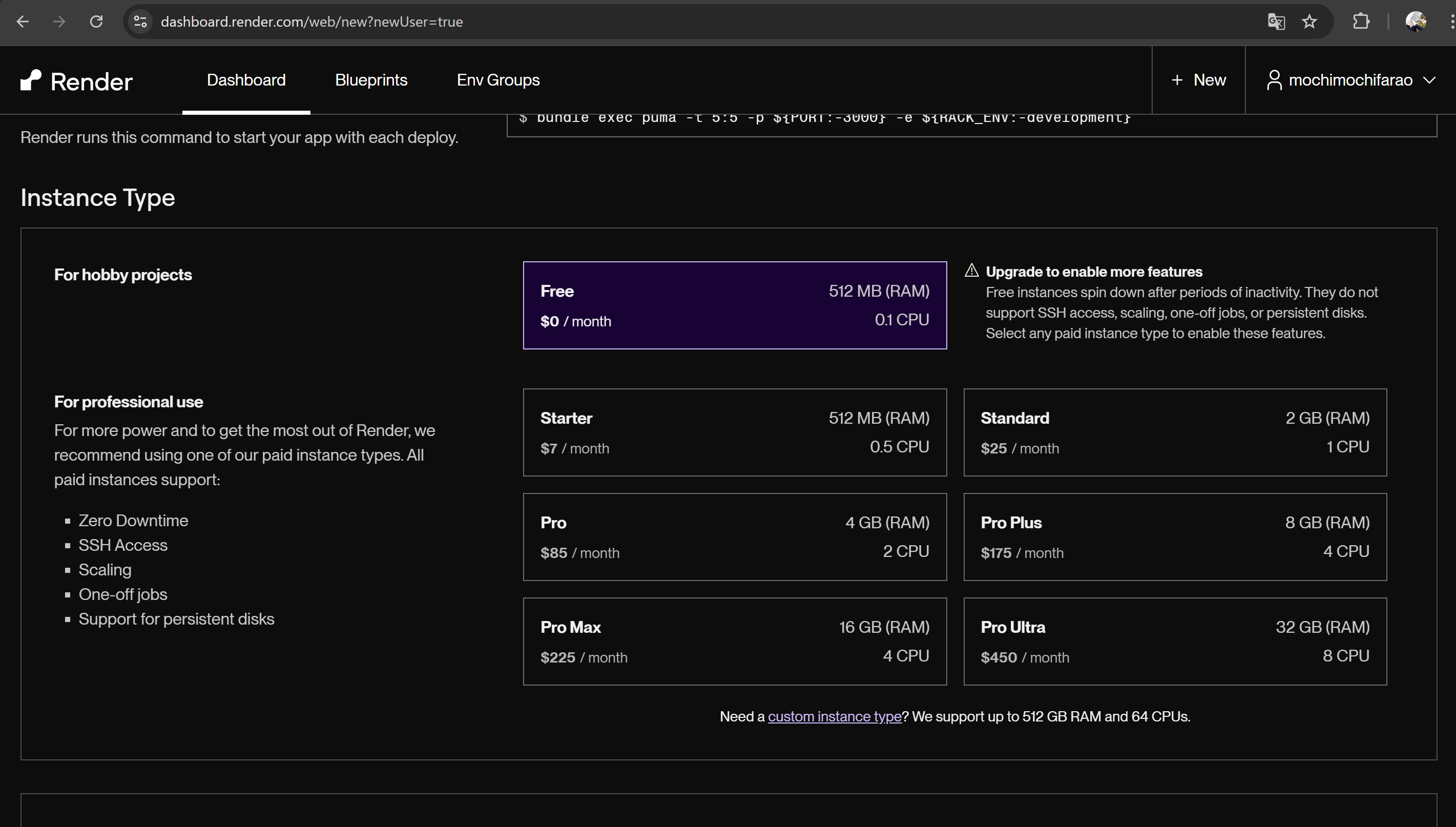Switch to the Blueprints tab
The height and width of the screenshot is (827, 1456).
pos(371,80)
